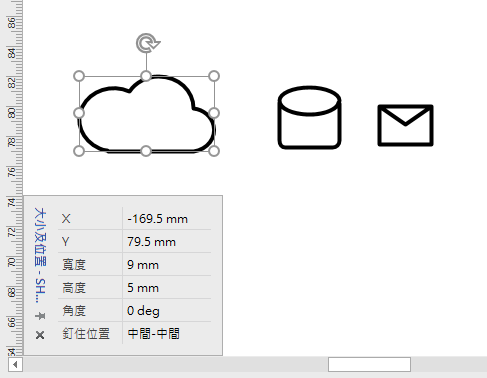Pin the Size & Position panel
The width and height of the screenshot is (487, 378).
click(40, 315)
